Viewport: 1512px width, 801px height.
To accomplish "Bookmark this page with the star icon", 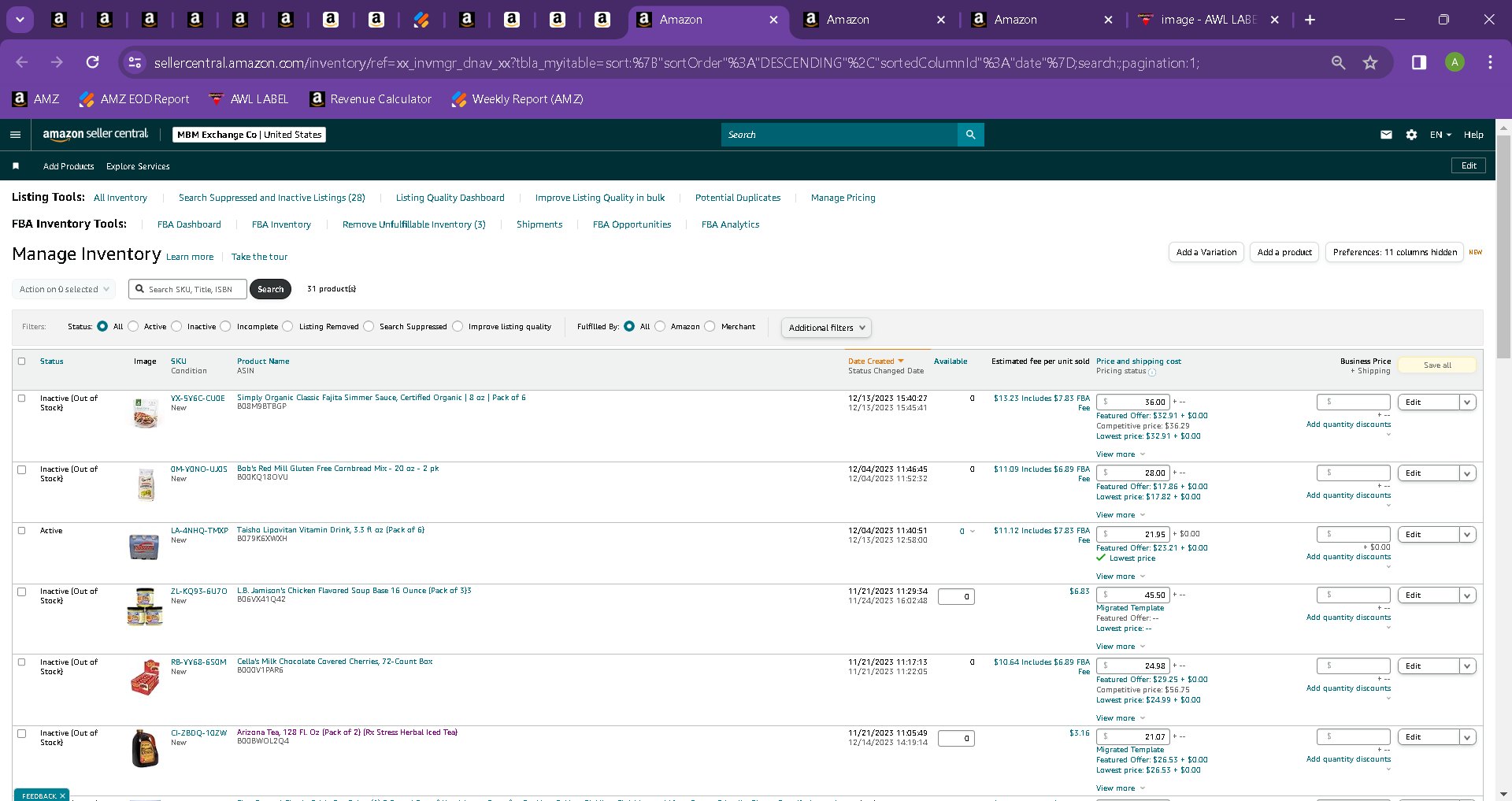I will pyautogui.click(x=1370, y=62).
